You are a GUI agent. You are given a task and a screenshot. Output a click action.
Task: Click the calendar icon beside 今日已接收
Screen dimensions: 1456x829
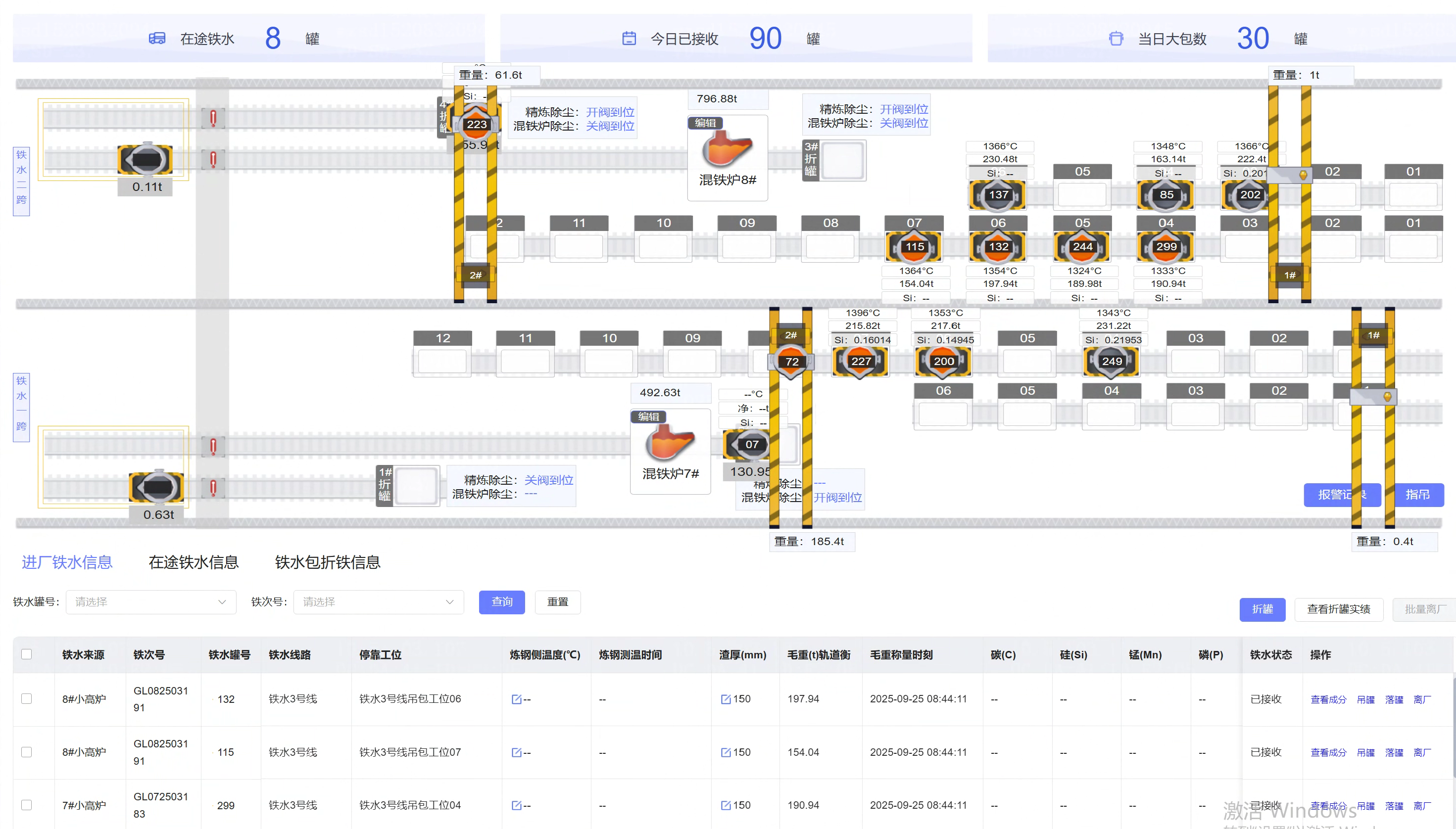629,38
